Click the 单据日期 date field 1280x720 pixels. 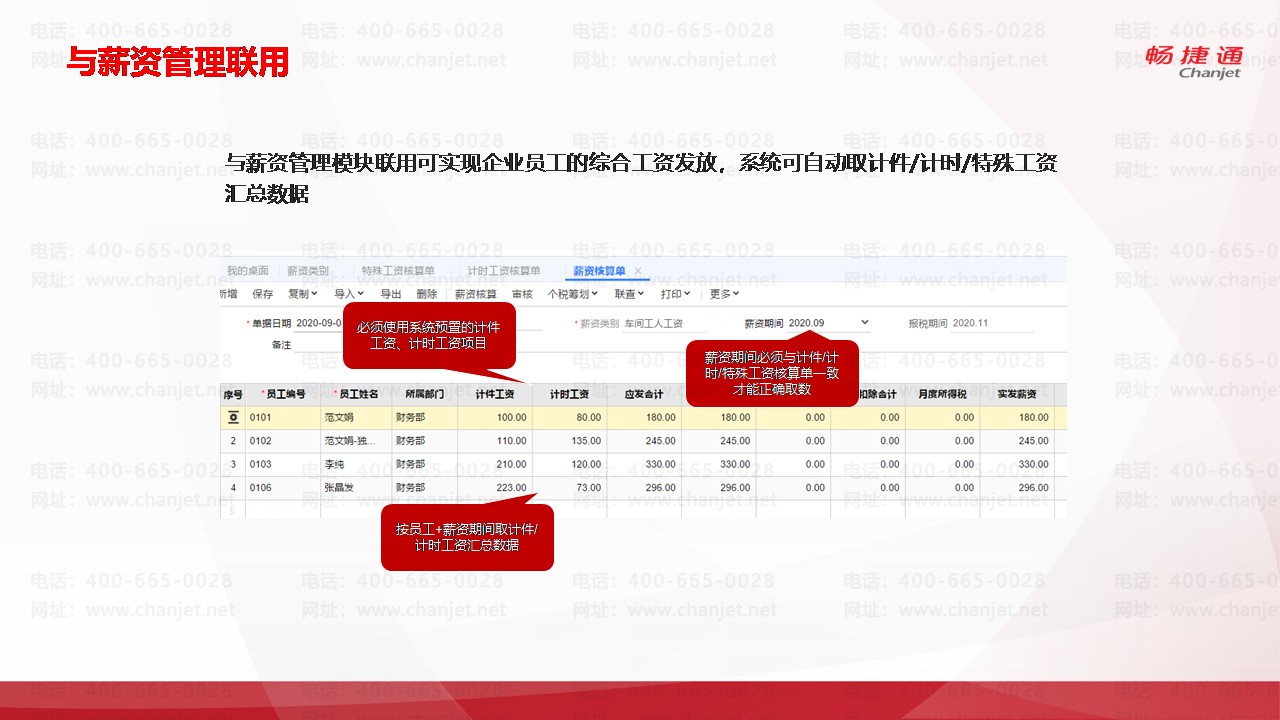point(319,323)
